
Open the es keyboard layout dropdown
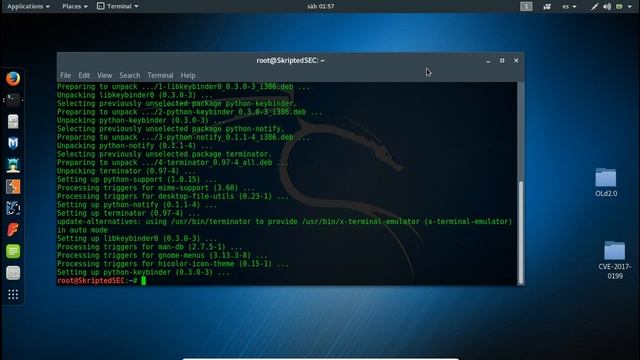(569, 6)
